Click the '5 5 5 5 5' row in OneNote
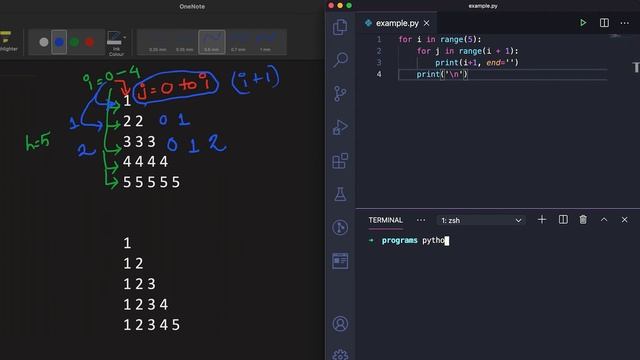The height and width of the screenshot is (360, 640). tap(151, 182)
